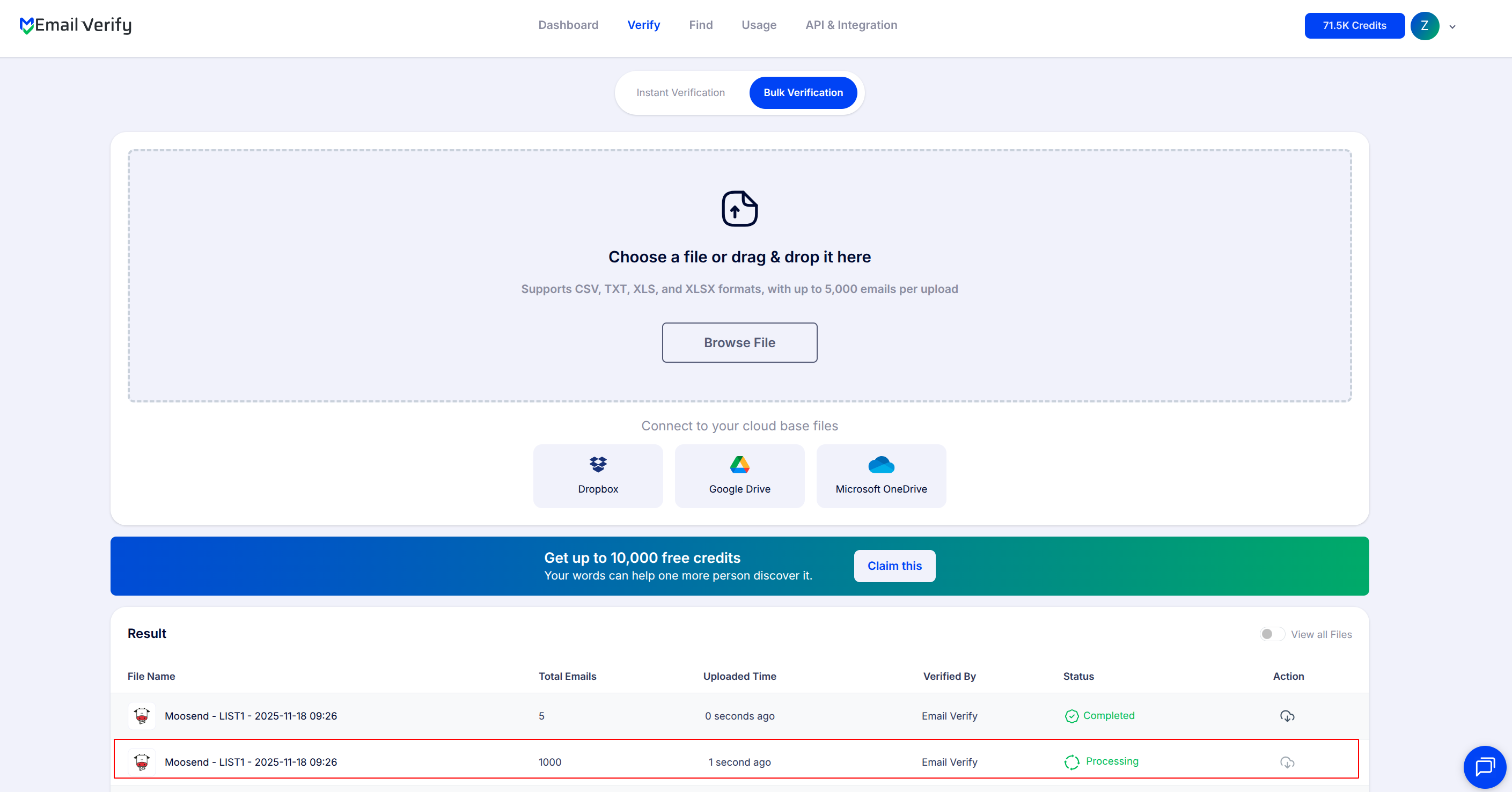Click the '1 second ago' upload time
The height and width of the screenshot is (792, 1512).
tap(739, 762)
